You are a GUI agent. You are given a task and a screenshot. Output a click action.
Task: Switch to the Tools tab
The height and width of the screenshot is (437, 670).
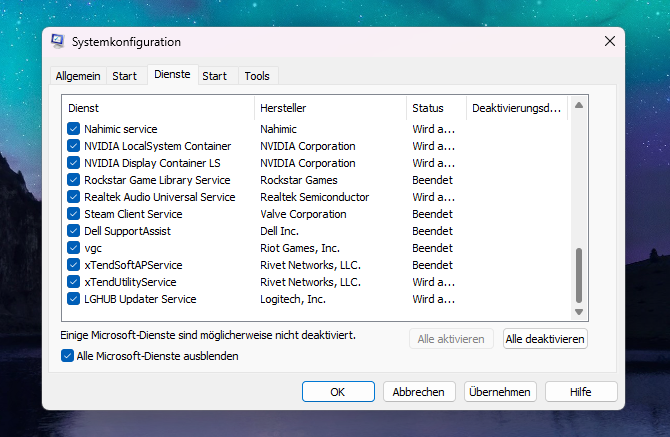(257, 76)
